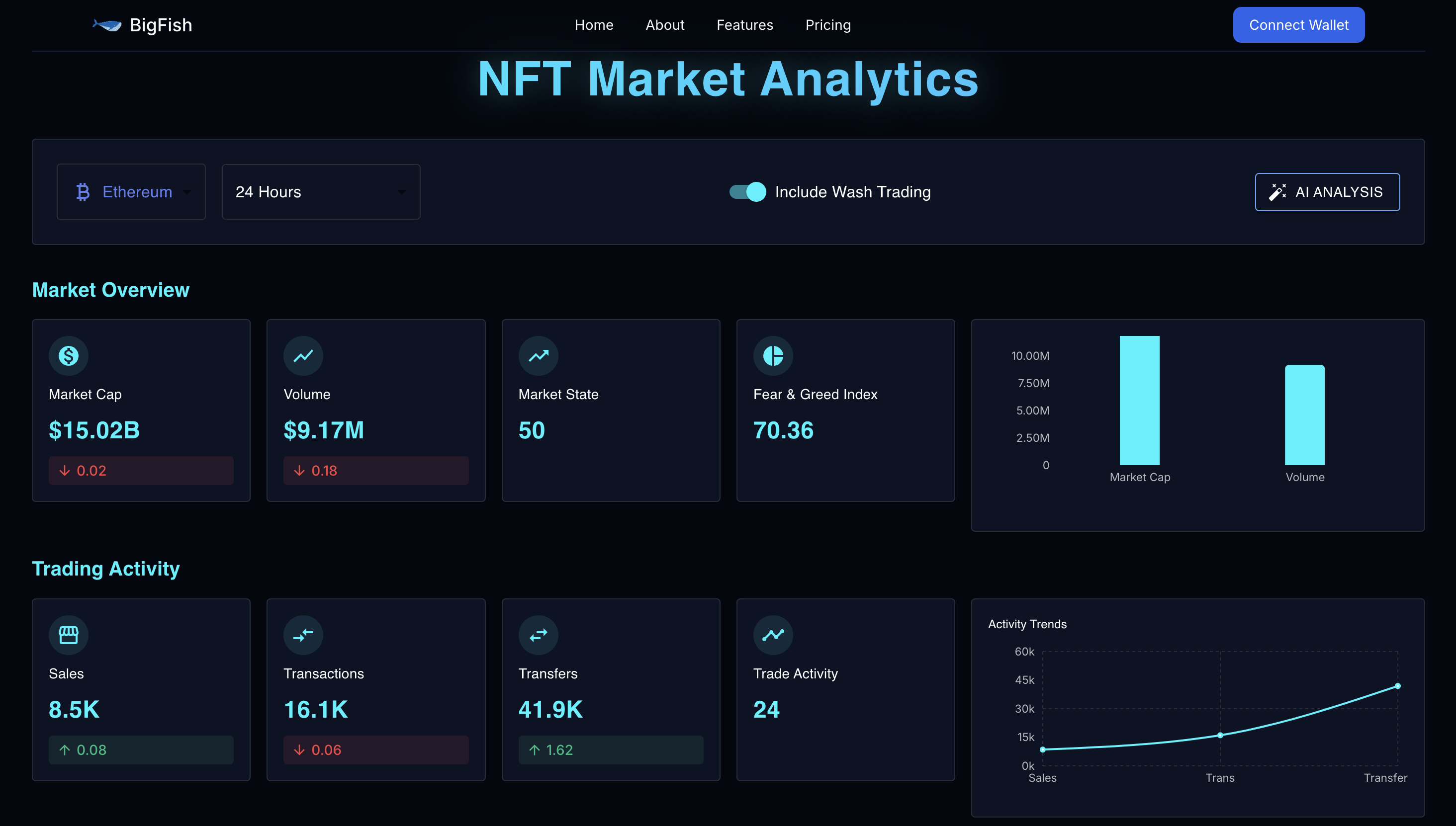Click the Transactions arrows icon
The height and width of the screenshot is (826, 1456).
point(303,635)
